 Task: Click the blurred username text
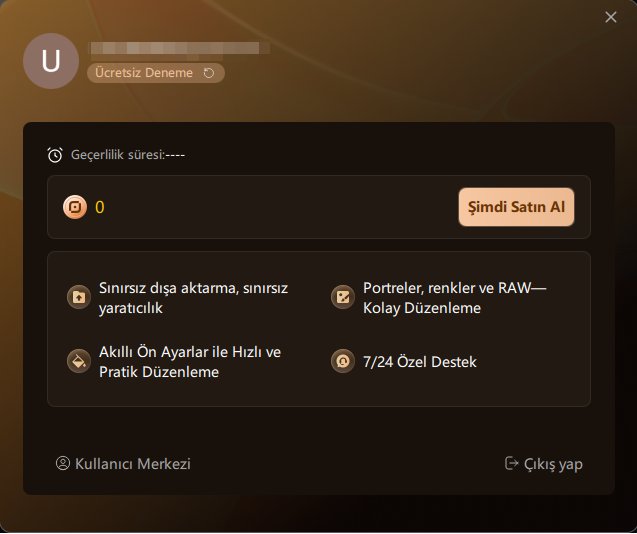tap(179, 48)
